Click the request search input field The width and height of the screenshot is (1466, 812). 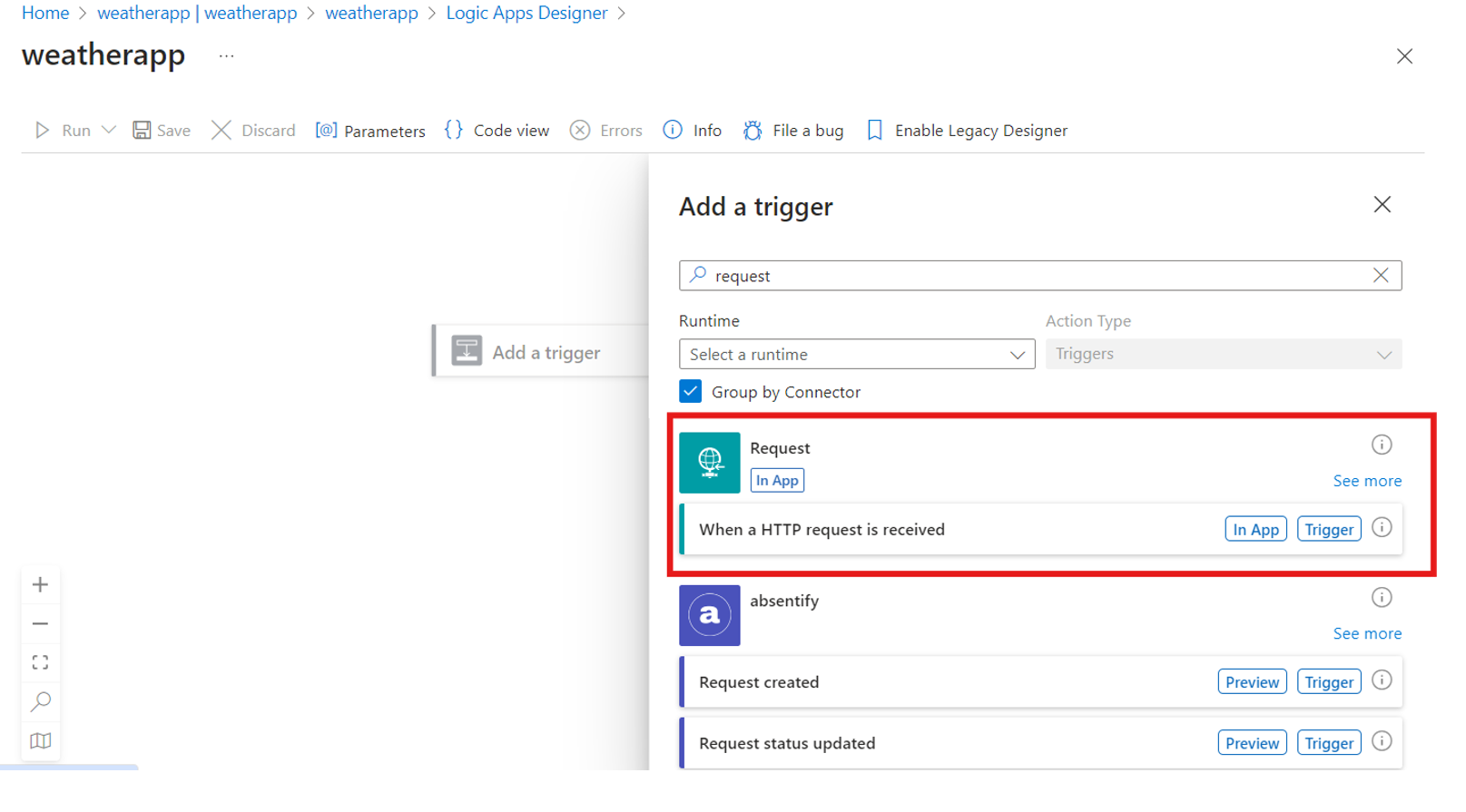pyautogui.click(x=1035, y=276)
